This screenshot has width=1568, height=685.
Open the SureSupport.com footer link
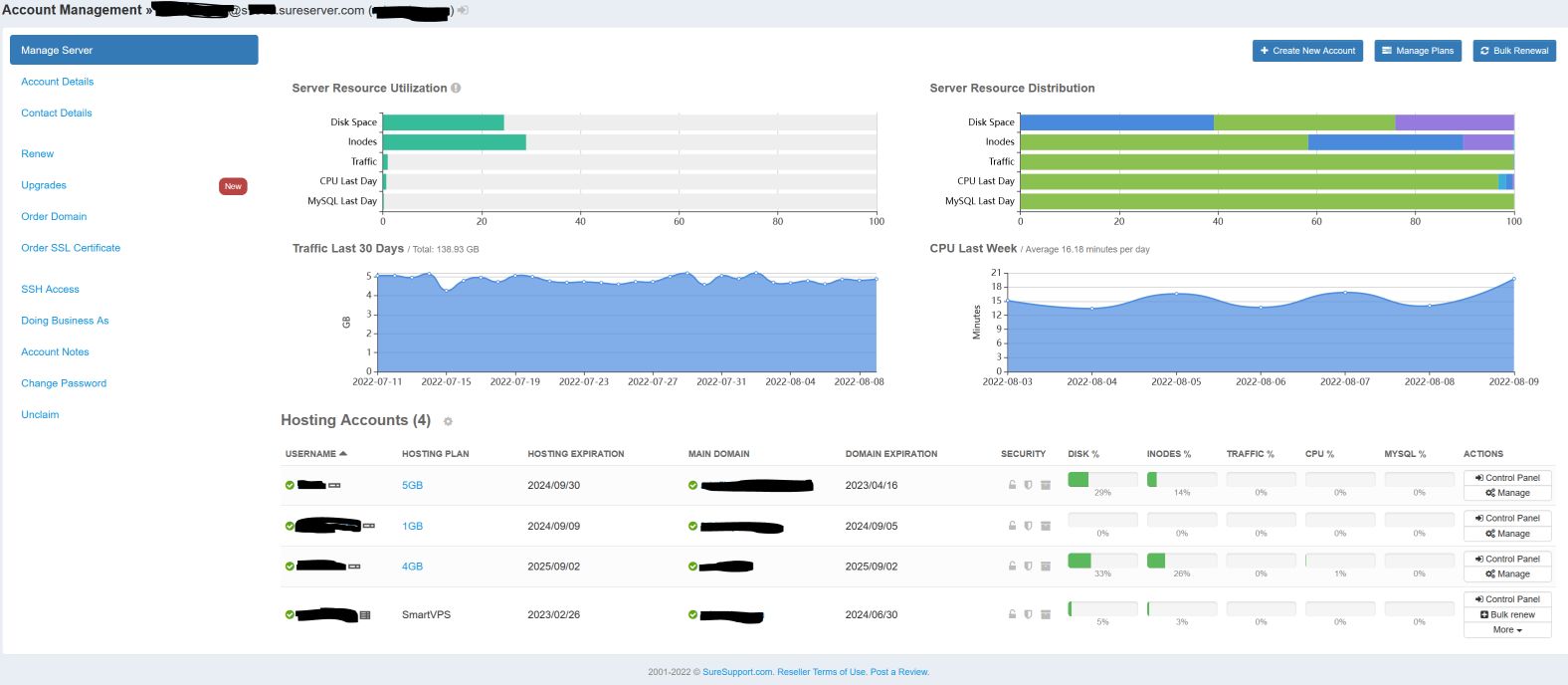point(737,672)
